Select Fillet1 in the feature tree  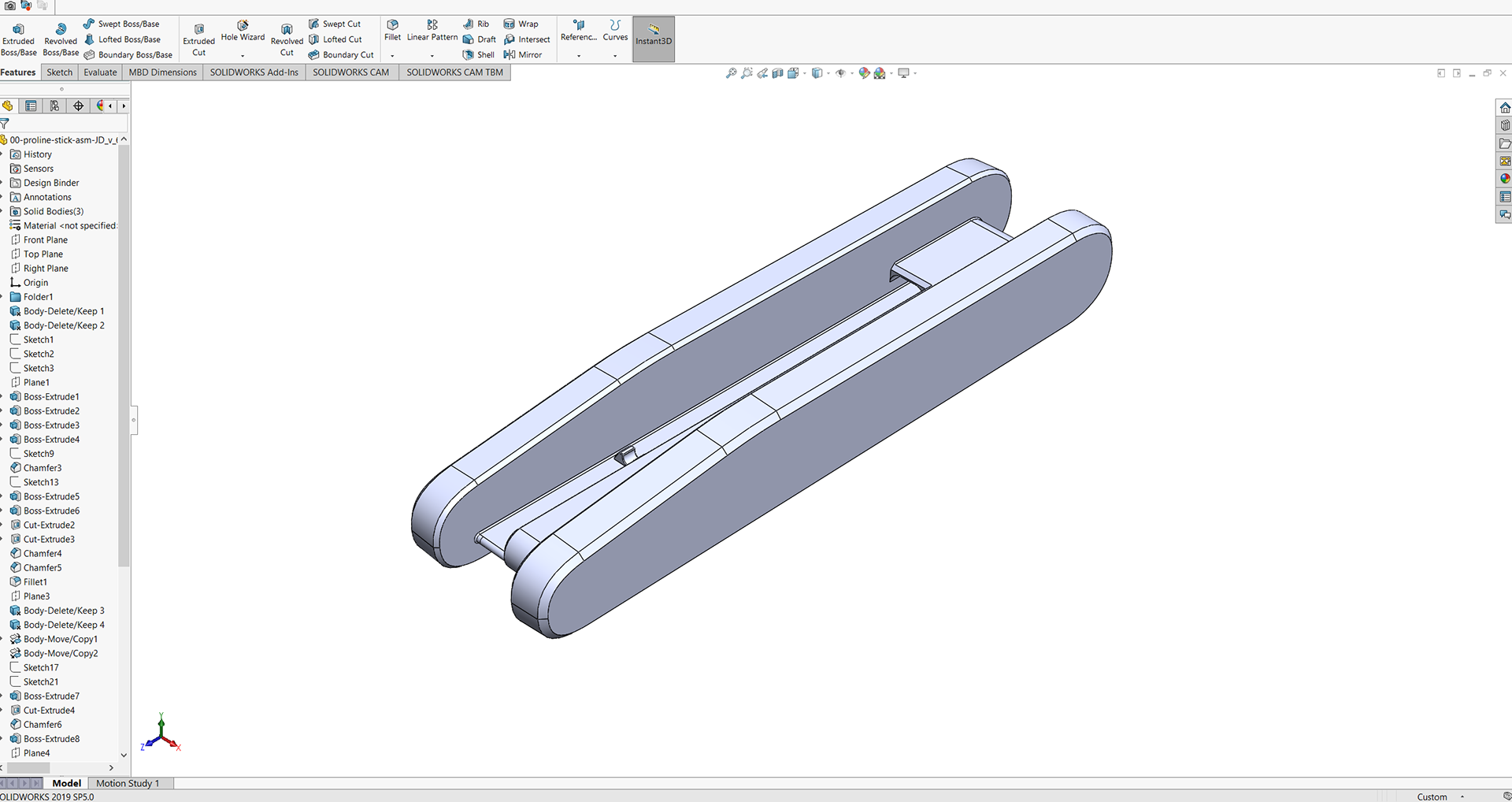coord(28,582)
